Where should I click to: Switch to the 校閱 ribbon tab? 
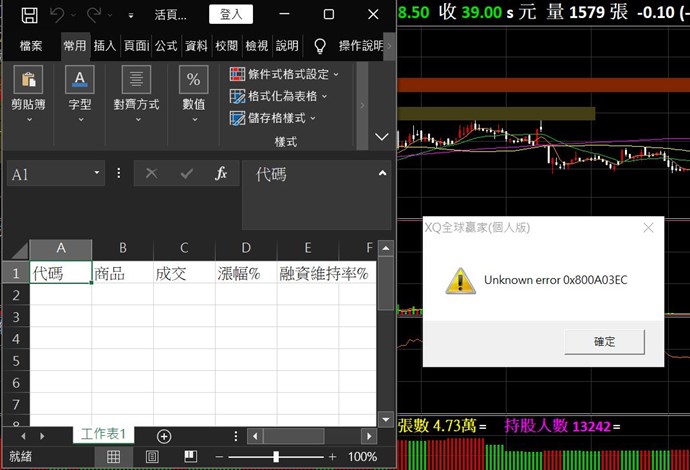click(x=227, y=46)
